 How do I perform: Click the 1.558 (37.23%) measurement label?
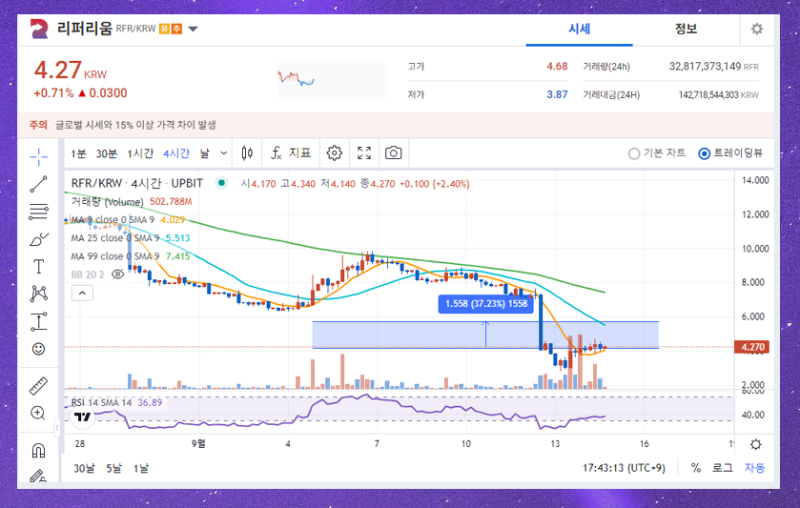[486, 303]
